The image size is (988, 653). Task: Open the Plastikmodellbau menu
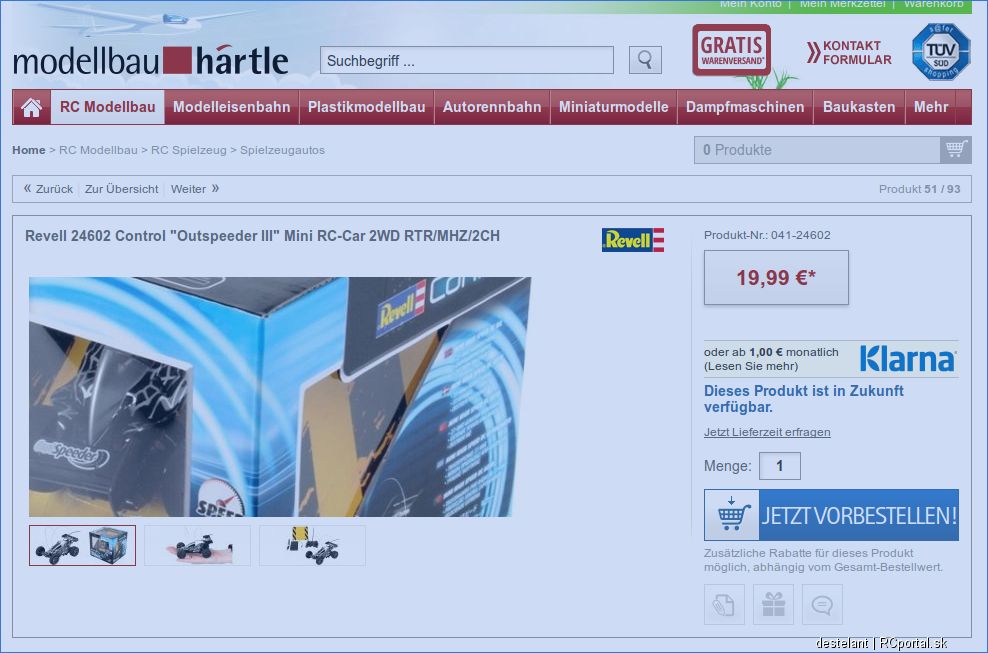367,107
